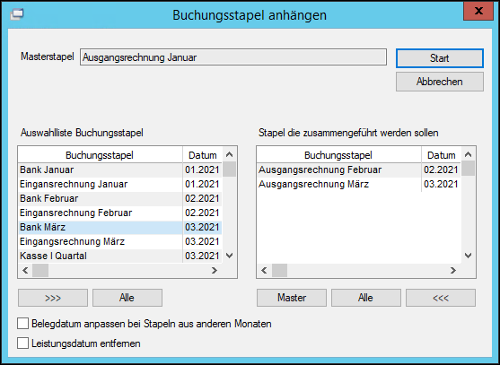
Task: Click the <<< button to remove a stack
Action: point(441,298)
